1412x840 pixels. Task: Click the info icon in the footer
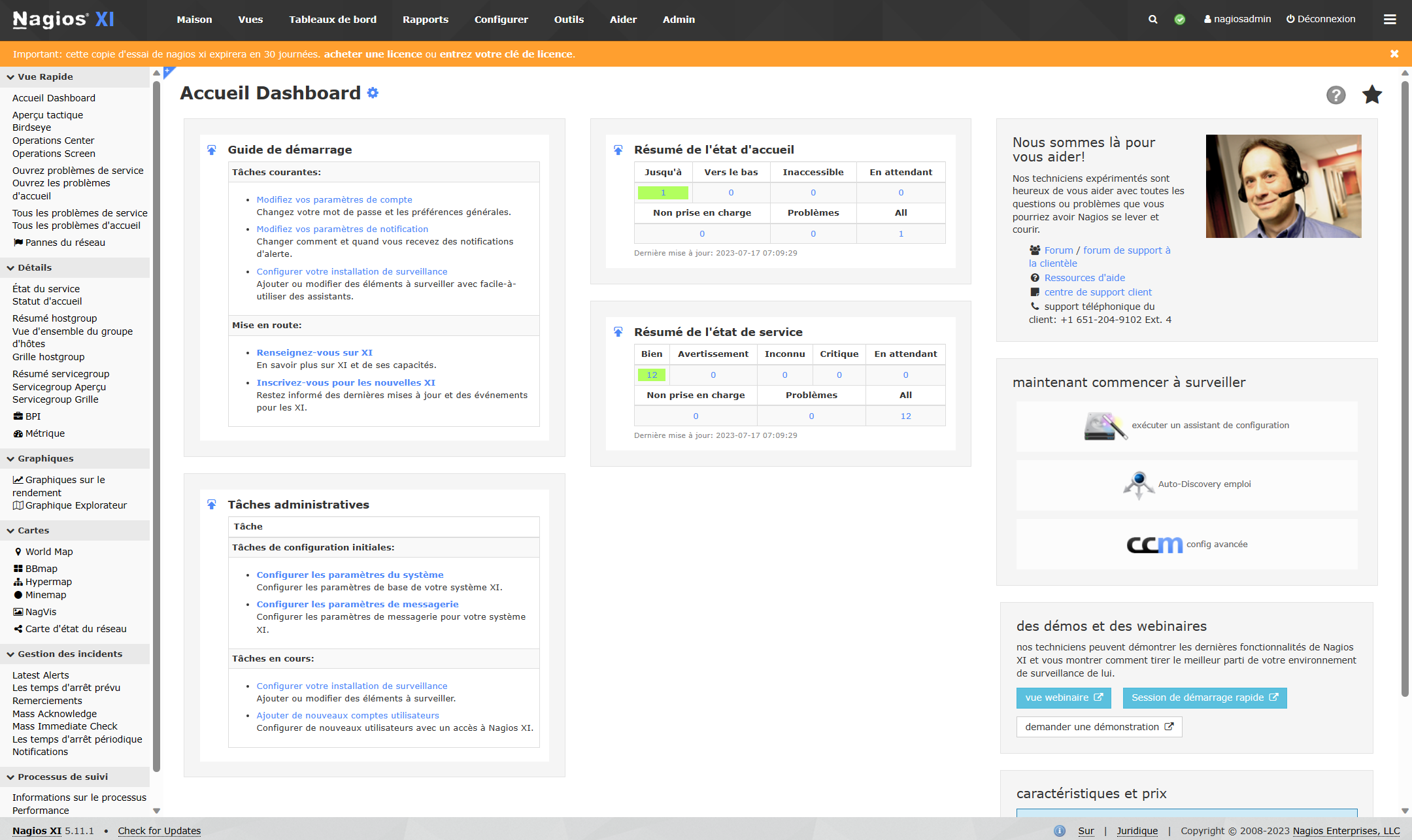click(1060, 831)
